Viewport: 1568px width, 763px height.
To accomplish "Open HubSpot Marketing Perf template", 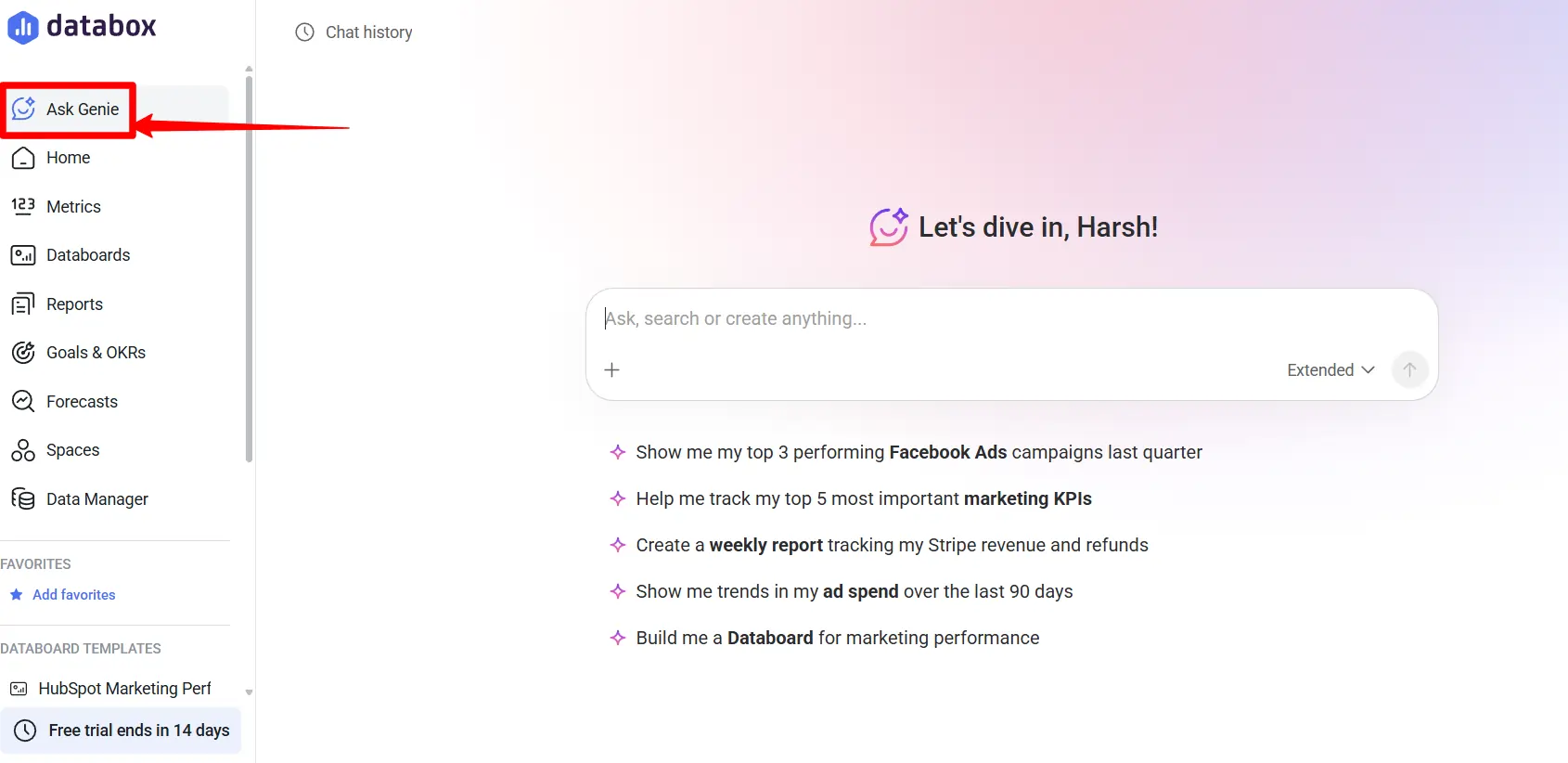I will click(124, 689).
